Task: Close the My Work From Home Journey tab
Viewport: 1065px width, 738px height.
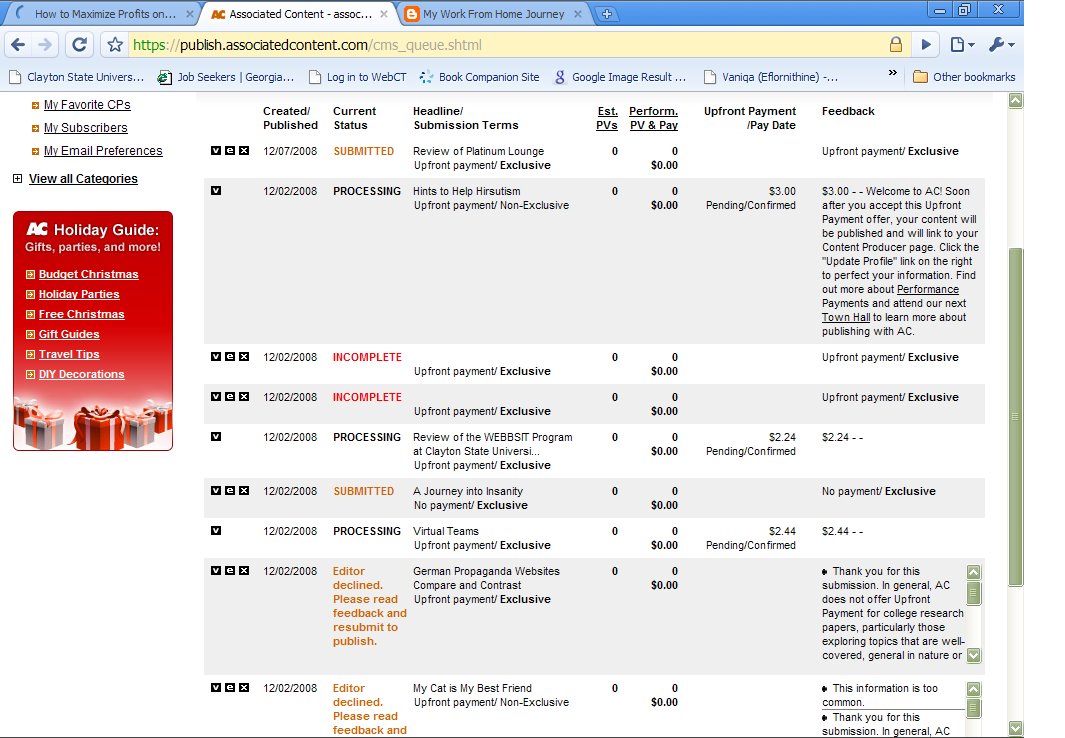Action: pyautogui.click(x=578, y=14)
